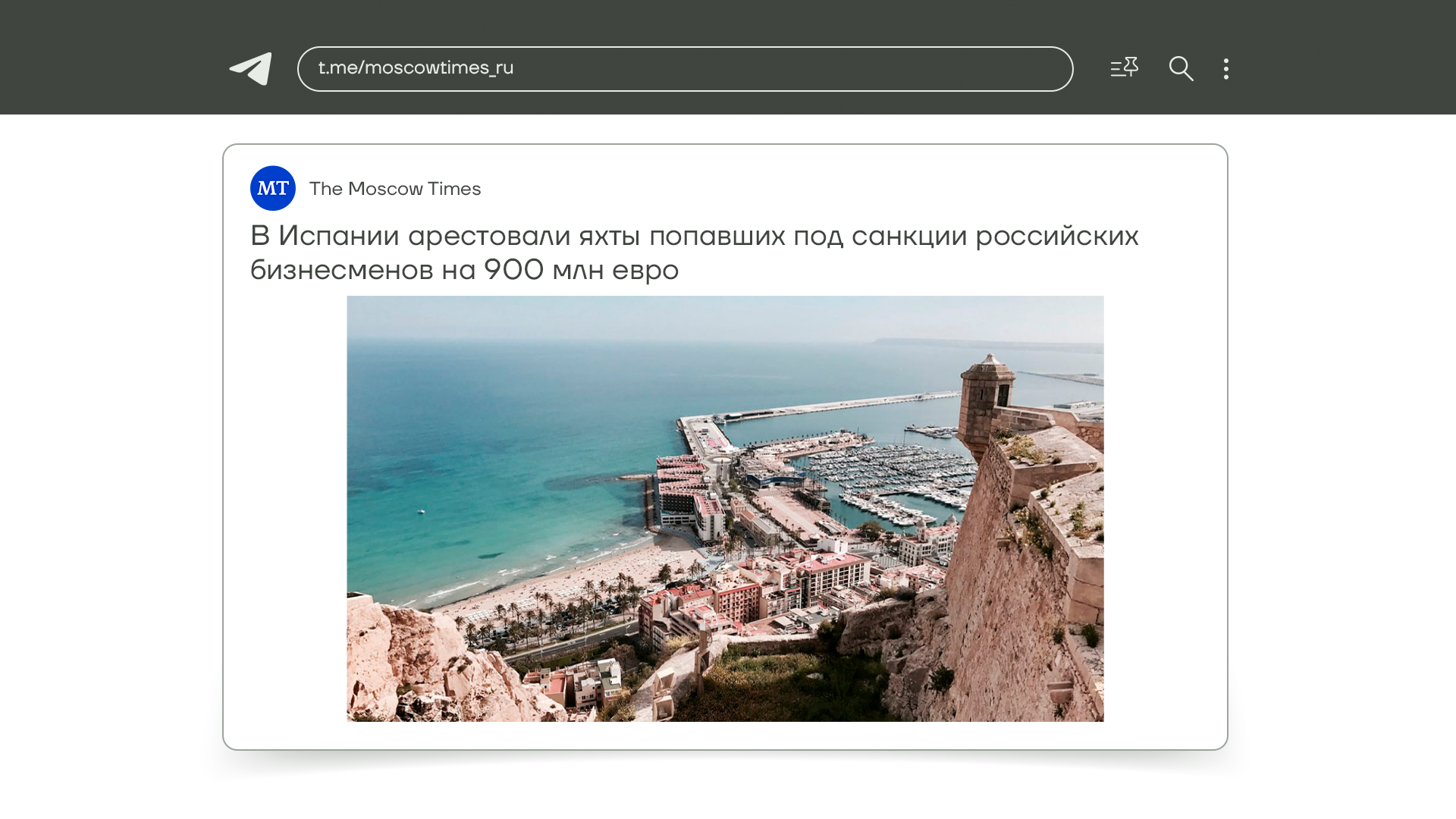1456x819 pixels.
Task: Open the pinned messages list icon
Action: tap(1124, 68)
